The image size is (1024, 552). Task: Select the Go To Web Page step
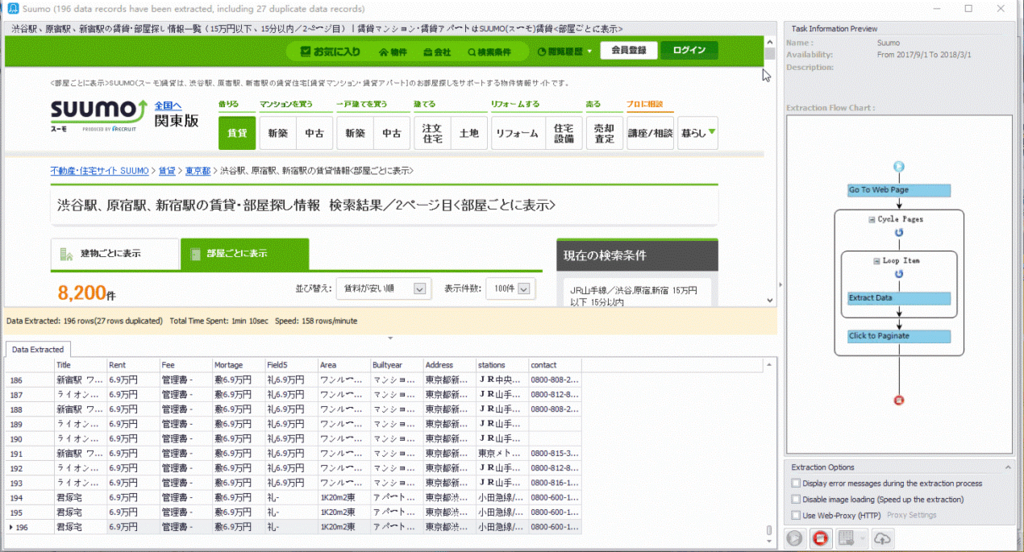(899, 190)
